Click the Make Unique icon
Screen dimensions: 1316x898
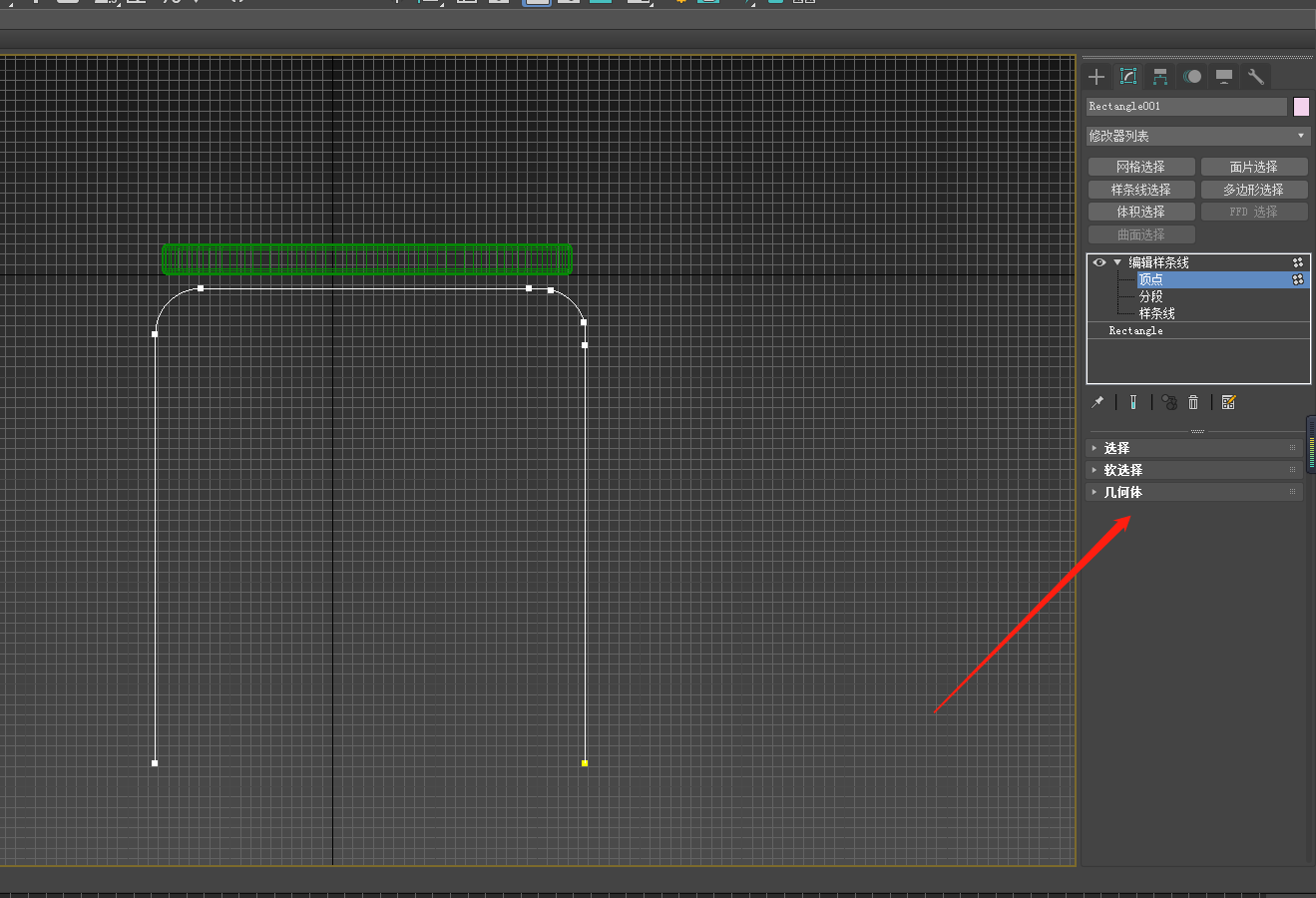(x=1169, y=402)
